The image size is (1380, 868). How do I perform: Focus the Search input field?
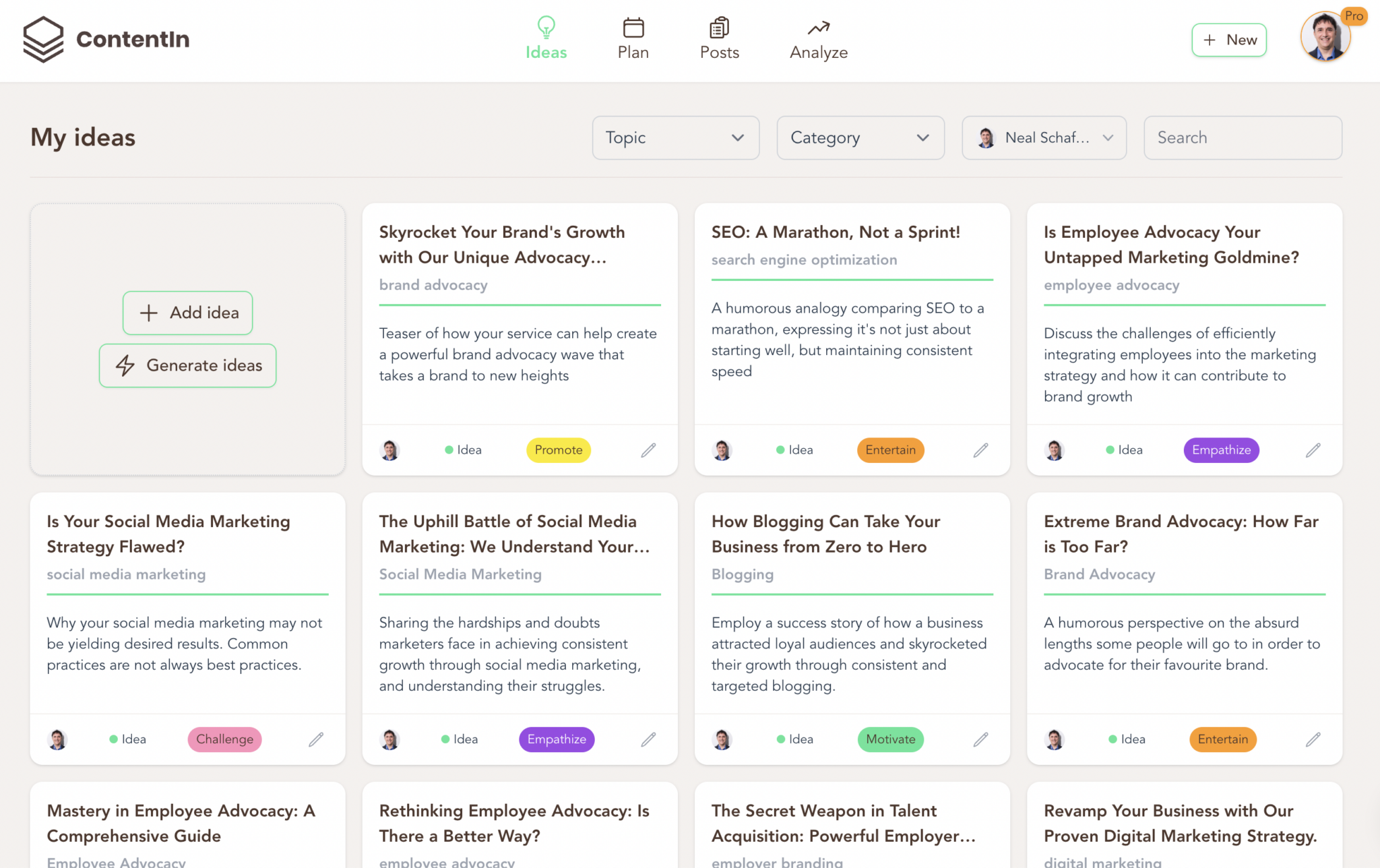click(x=1243, y=137)
